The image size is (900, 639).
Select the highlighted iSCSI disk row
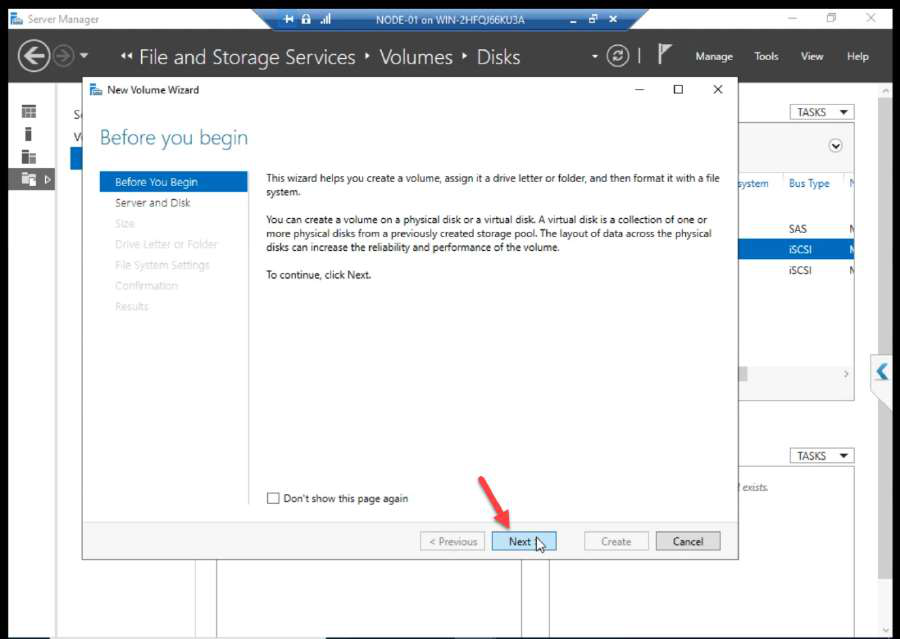(x=796, y=249)
